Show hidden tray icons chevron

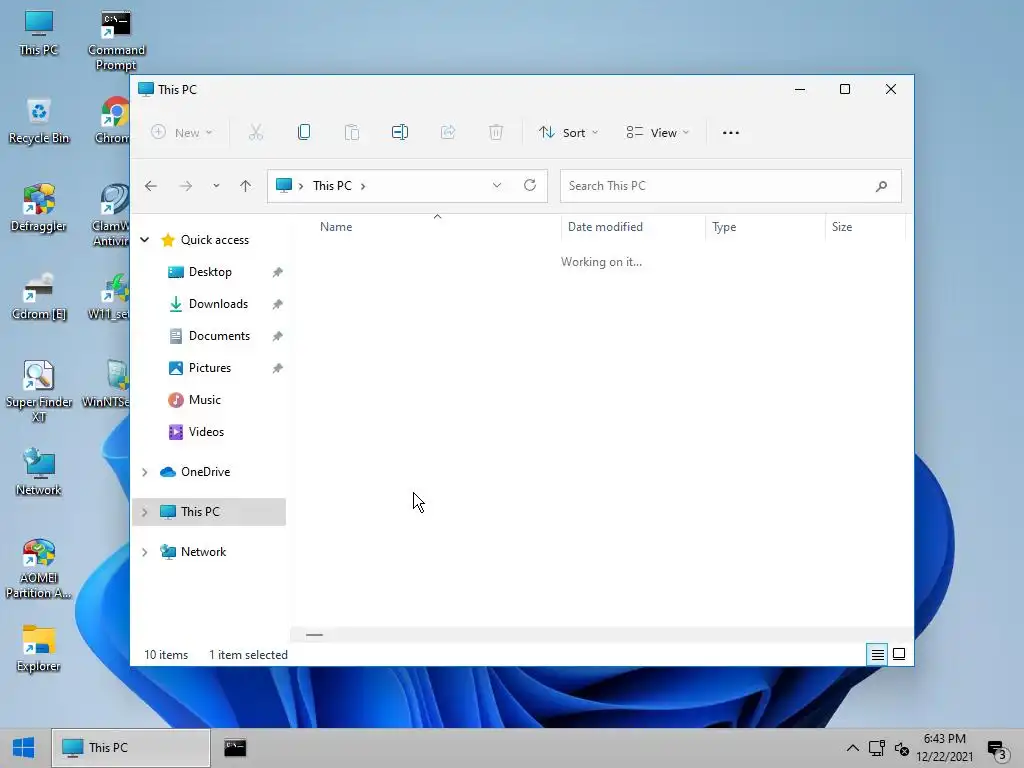coord(852,748)
